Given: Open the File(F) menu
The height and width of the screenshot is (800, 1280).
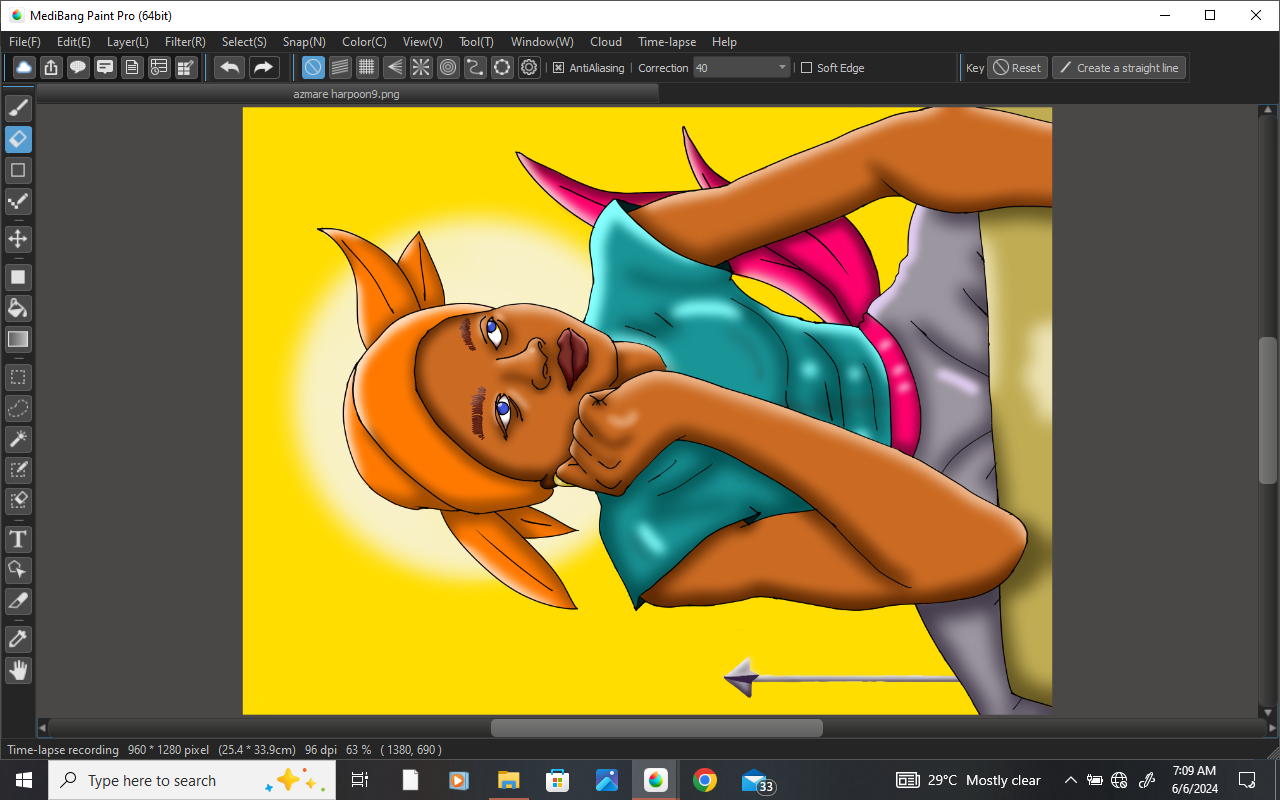Looking at the screenshot, I should [x=25, y=42].
